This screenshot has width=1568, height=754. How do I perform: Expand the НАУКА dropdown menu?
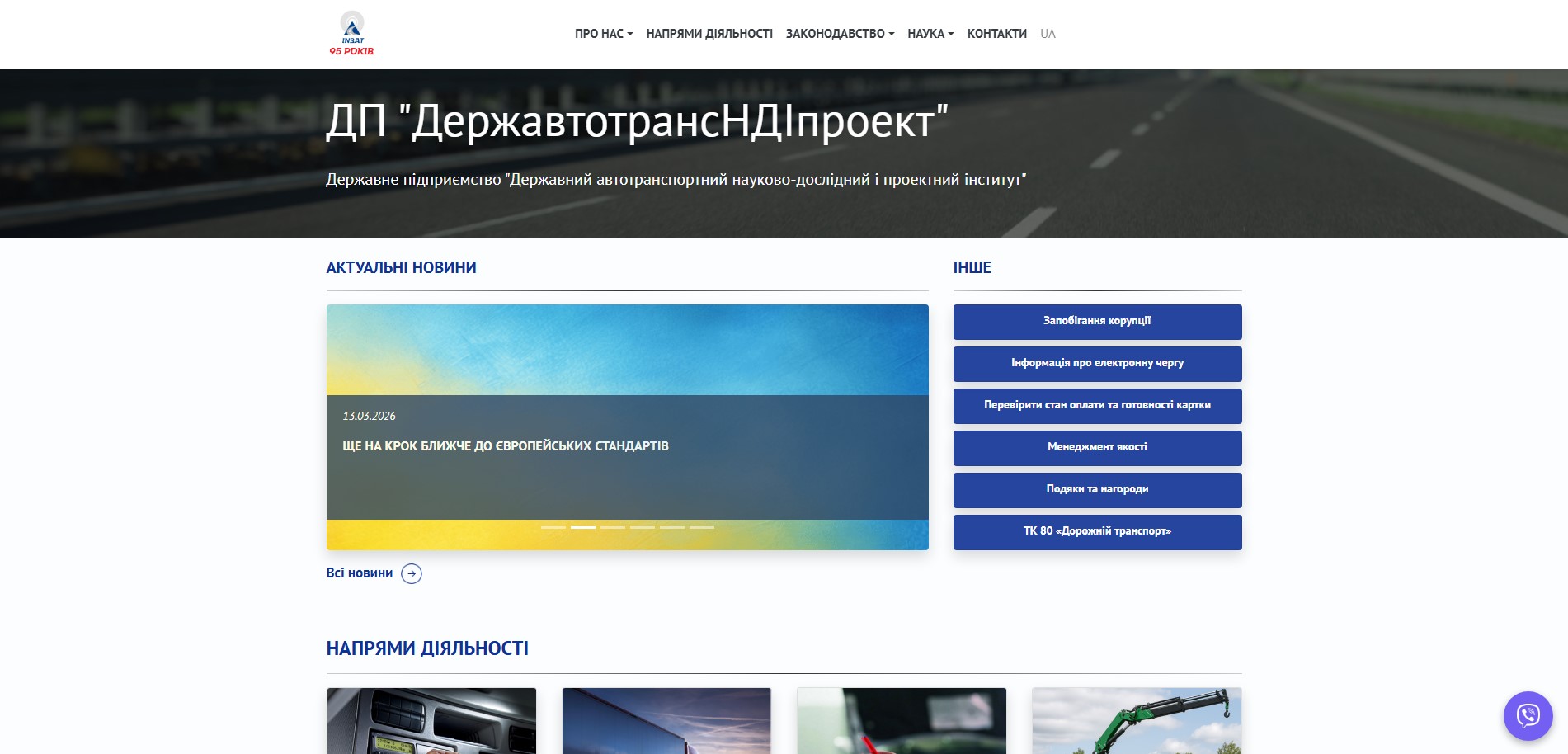pos(930,34)
